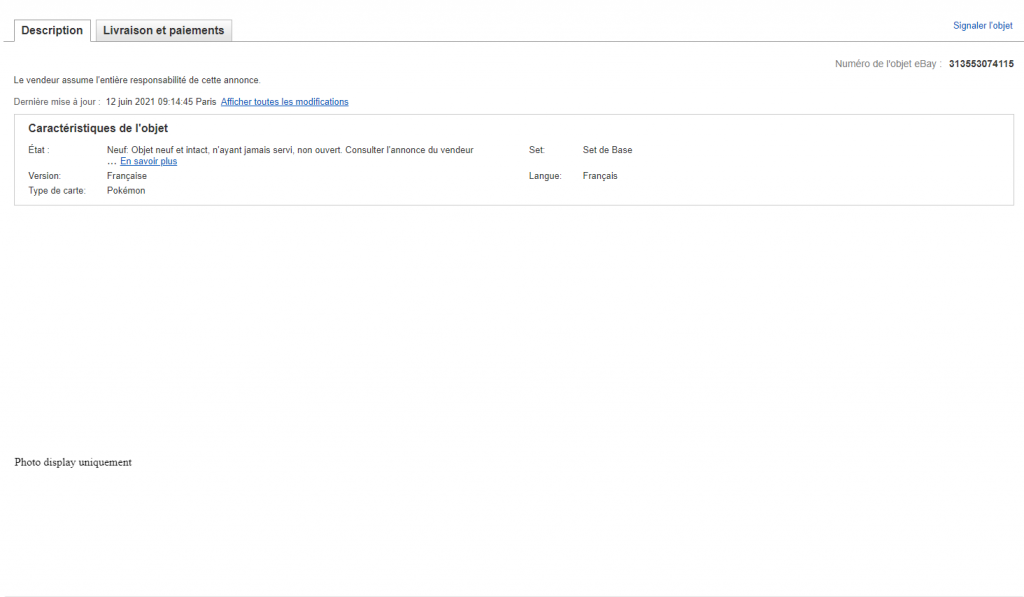Open the Livraison et paiements tab
1024x597 pixels.
(164, 31)
